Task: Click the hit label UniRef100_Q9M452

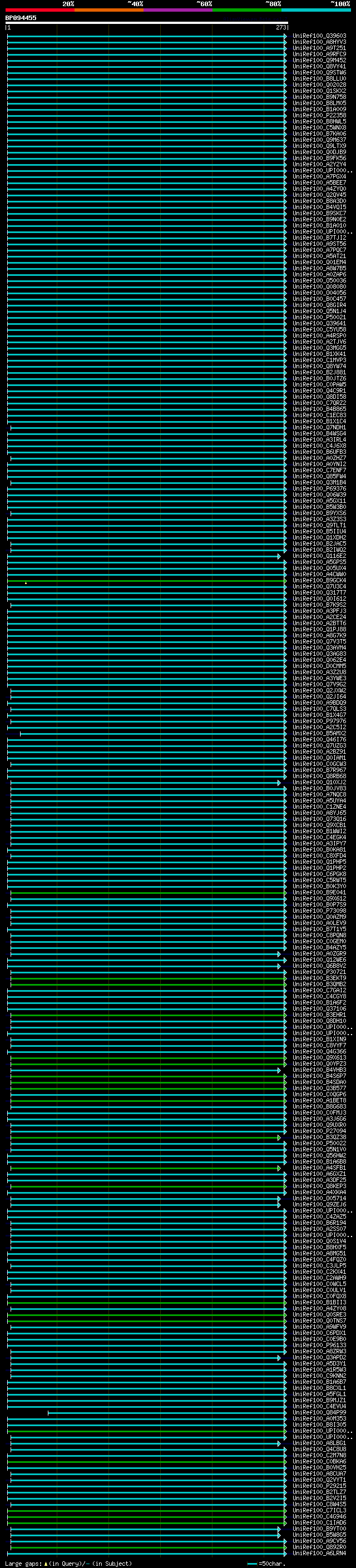Action: (x=319, y=60)
